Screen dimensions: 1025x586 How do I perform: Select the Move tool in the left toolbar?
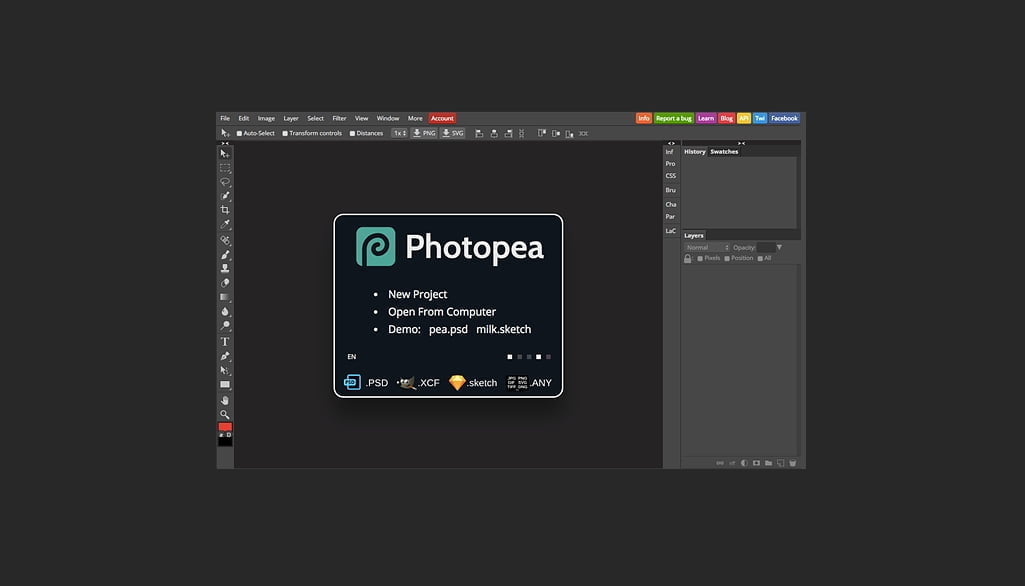(225, 154)
